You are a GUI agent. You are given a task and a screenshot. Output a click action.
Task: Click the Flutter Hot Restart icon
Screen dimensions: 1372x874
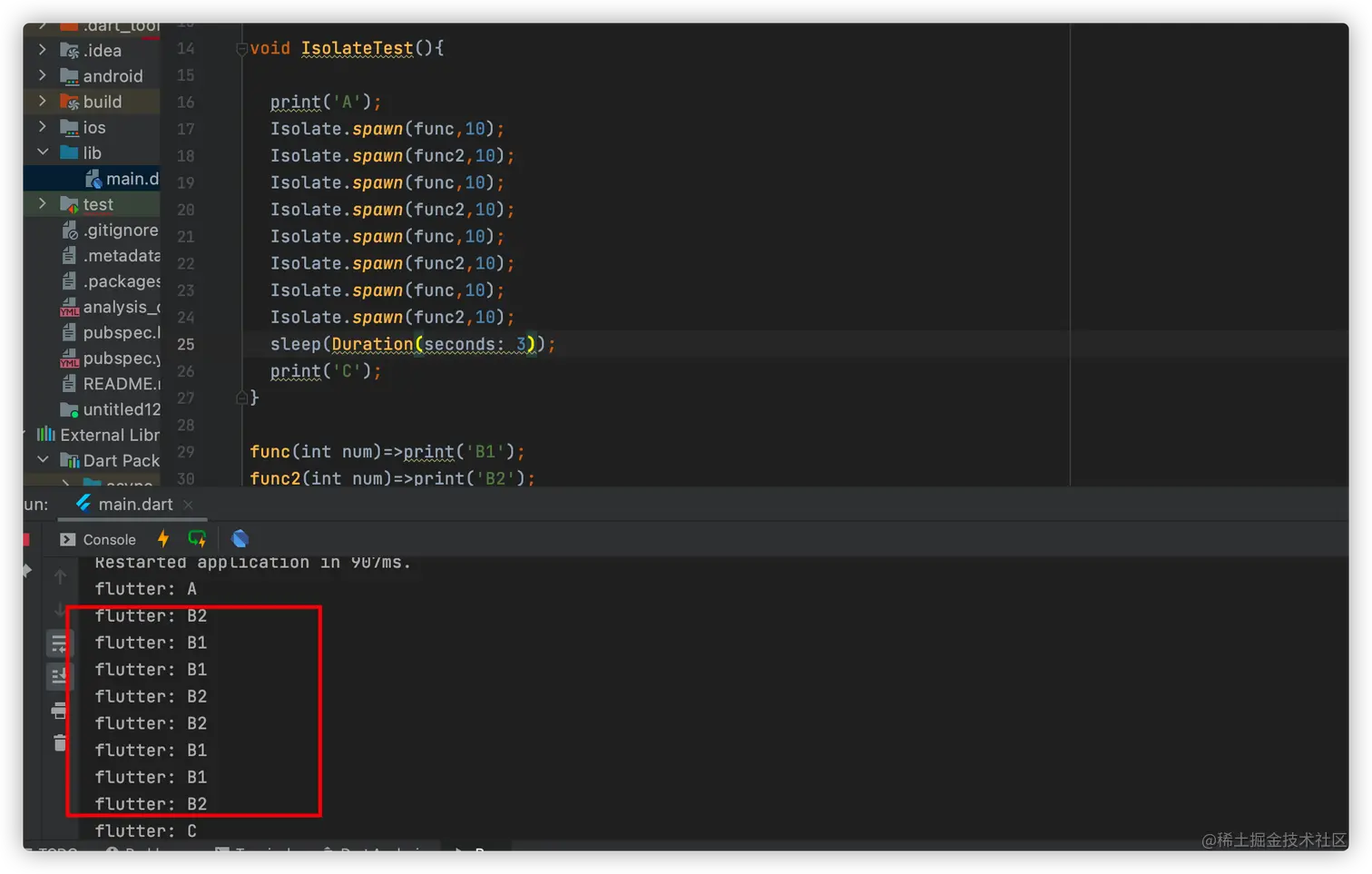[x=197, y=539]
